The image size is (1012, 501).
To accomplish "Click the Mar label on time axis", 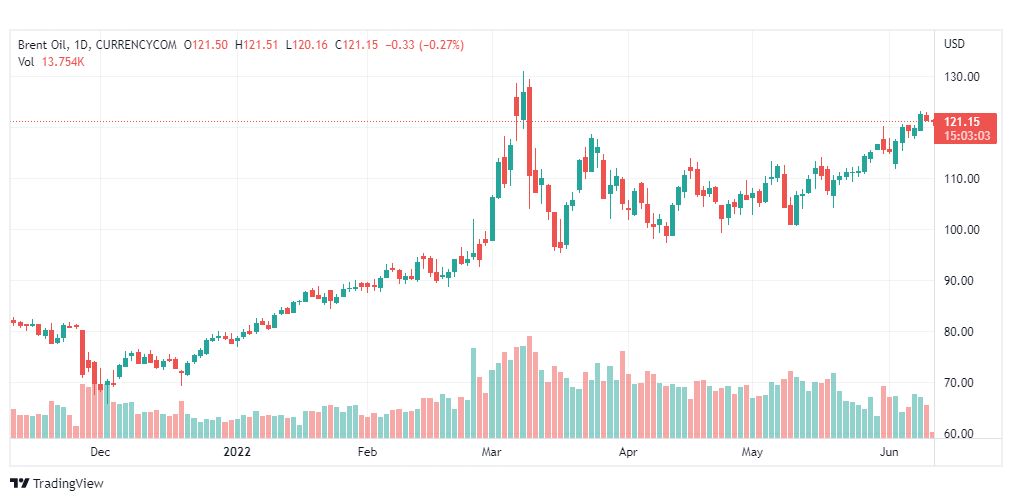I will pos(492,452).
